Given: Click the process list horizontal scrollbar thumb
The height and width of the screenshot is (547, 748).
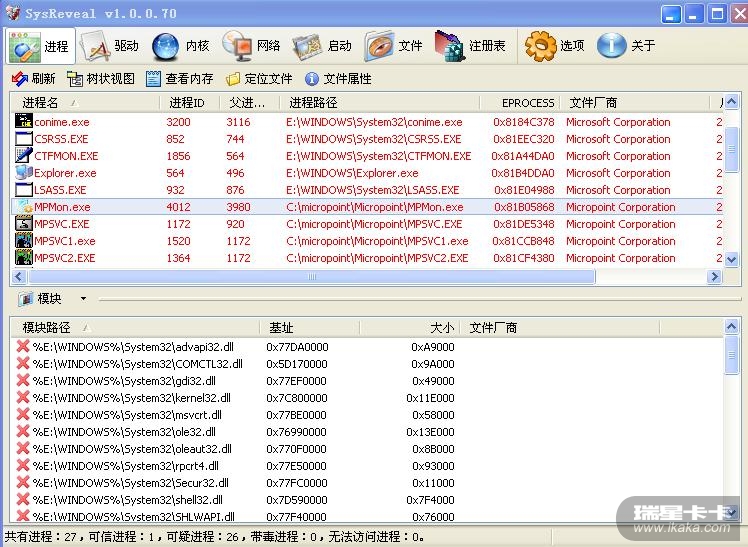Looking at the screenshot, I should coord(312,277).
